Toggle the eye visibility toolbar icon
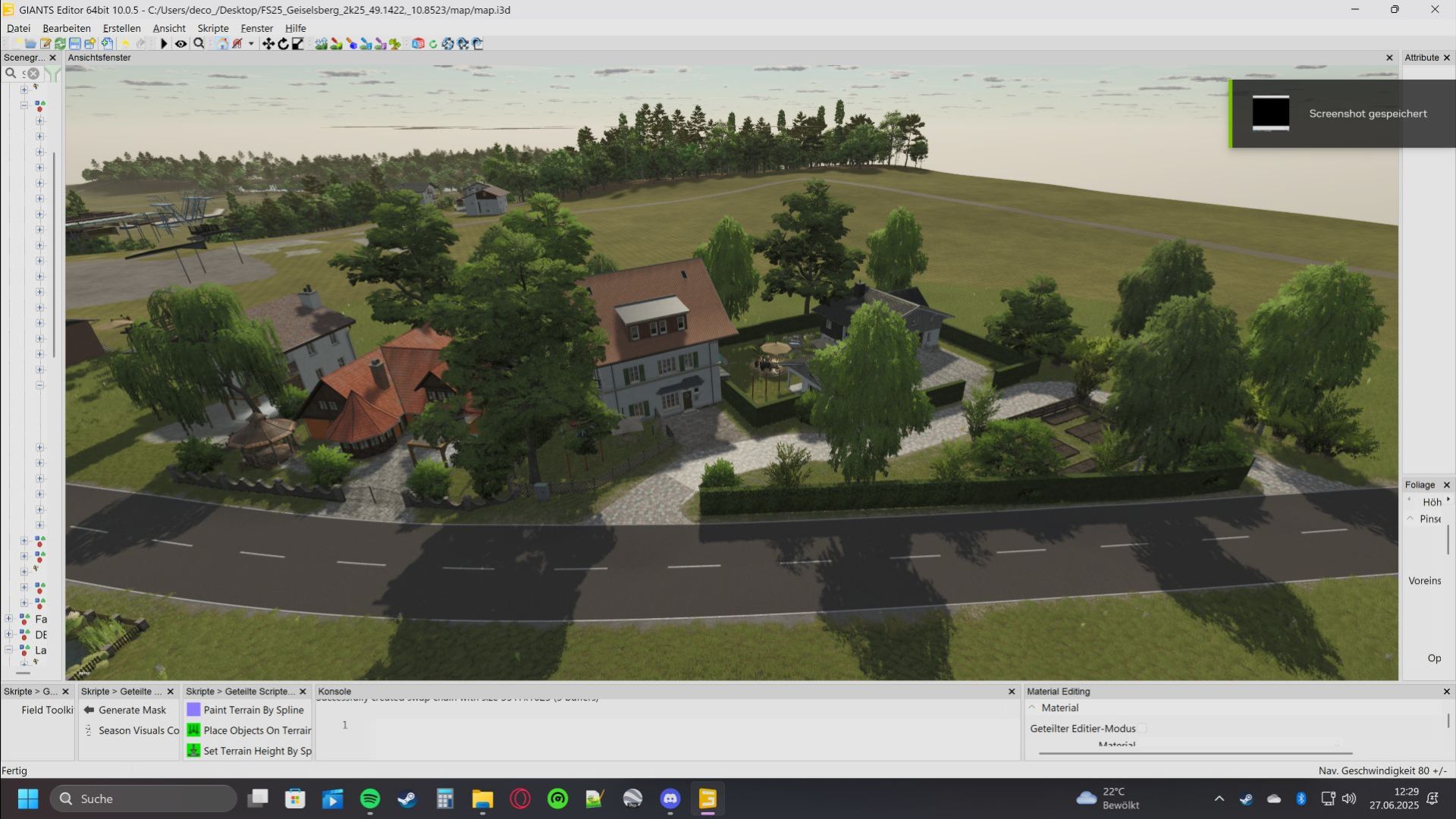The width and height of the screenshot is (1456, 819). pos(180,44)
